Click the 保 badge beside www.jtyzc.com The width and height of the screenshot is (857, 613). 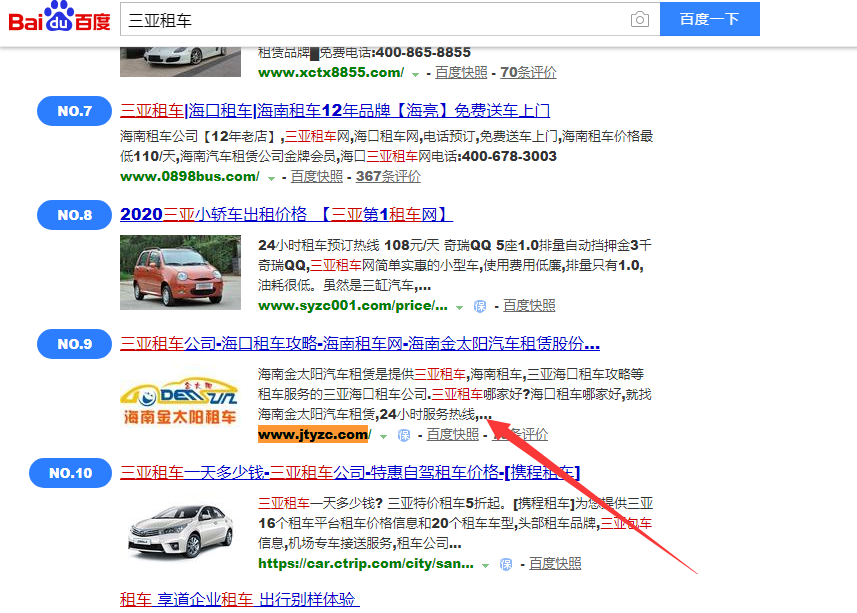[x=404, y=435]
